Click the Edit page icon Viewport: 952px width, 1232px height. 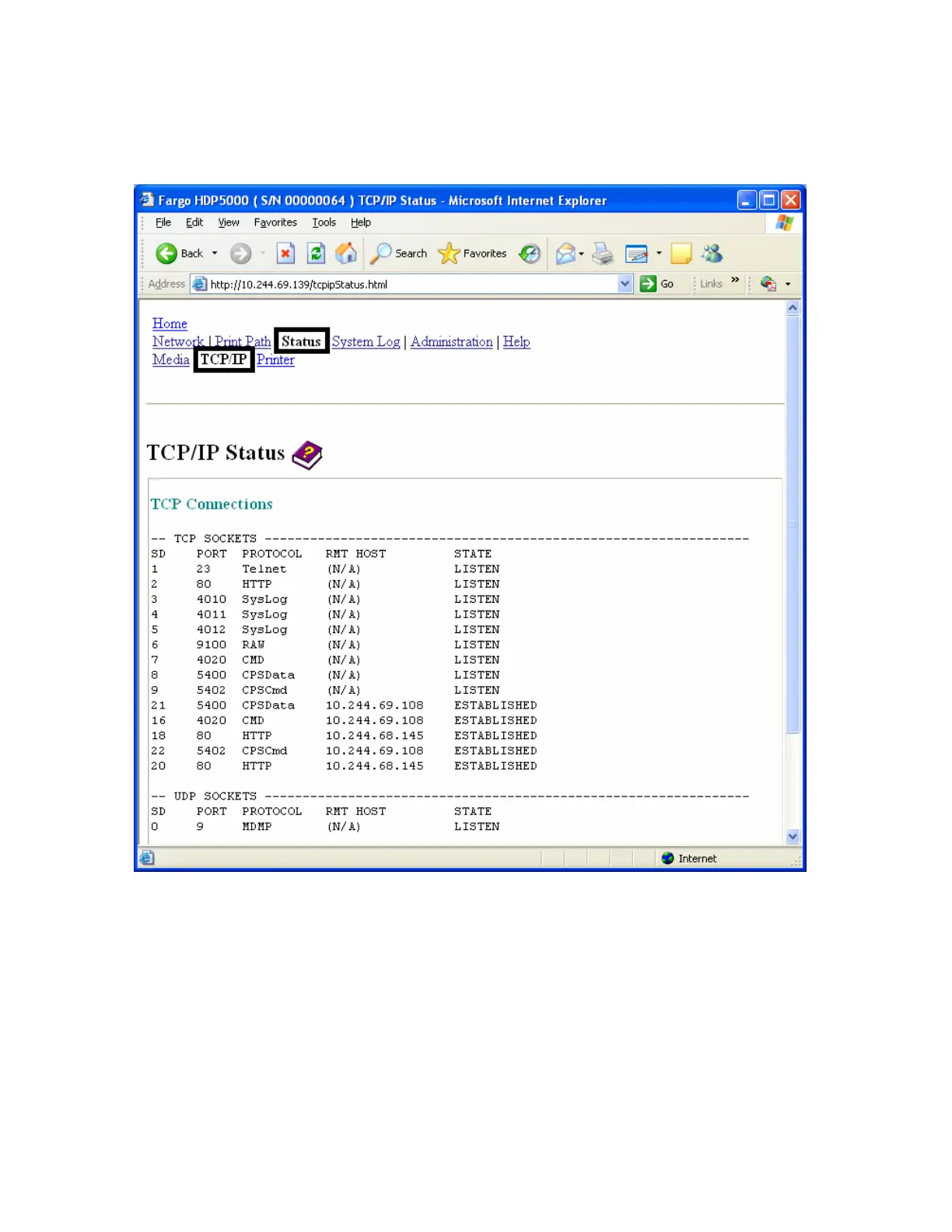(636, 254)
